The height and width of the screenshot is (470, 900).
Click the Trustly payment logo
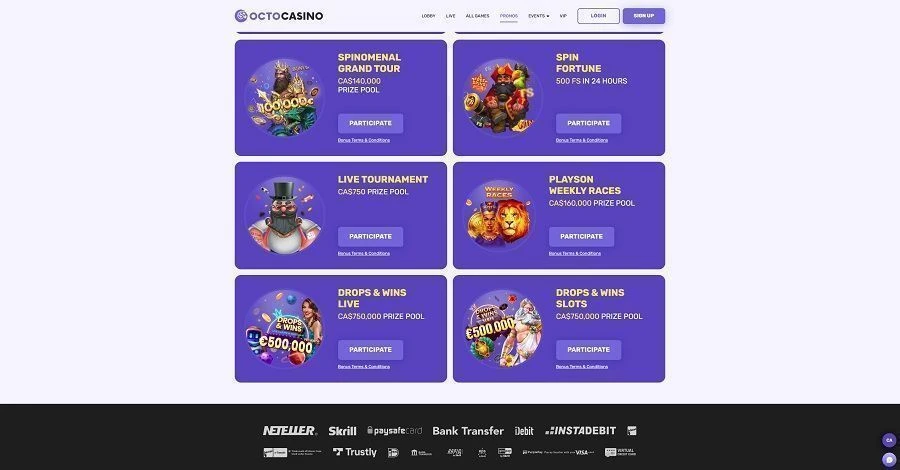point(355,452)
